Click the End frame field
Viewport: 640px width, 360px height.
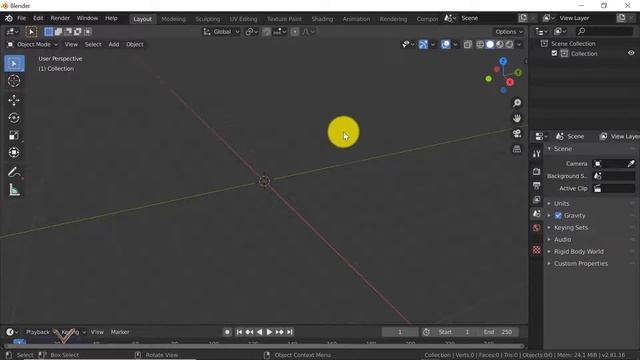[498, 332]
